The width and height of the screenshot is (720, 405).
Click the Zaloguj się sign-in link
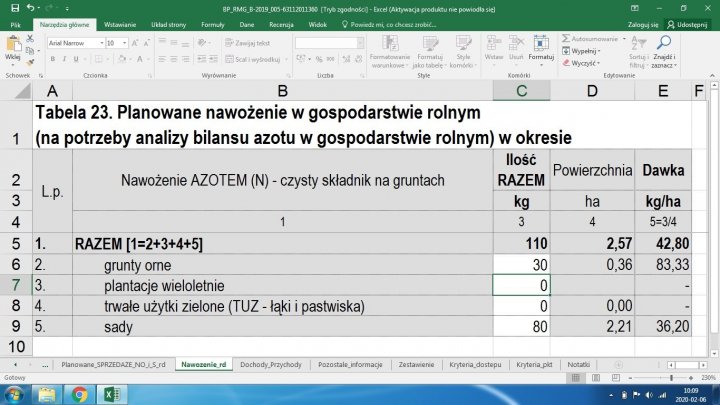tap(643, 25)
